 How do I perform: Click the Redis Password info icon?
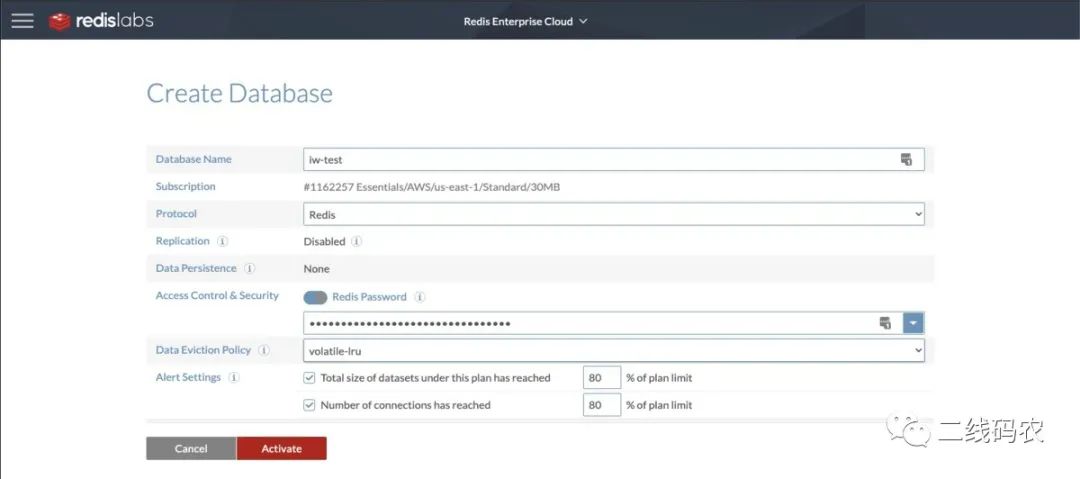click(x=419, y=297)
